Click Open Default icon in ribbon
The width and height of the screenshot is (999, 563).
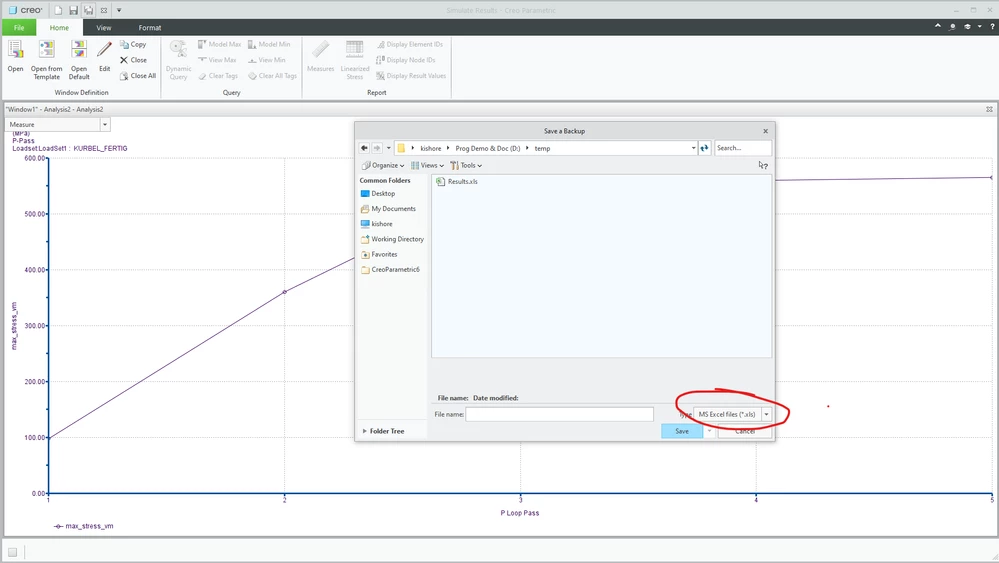click(x=79, y=50)
